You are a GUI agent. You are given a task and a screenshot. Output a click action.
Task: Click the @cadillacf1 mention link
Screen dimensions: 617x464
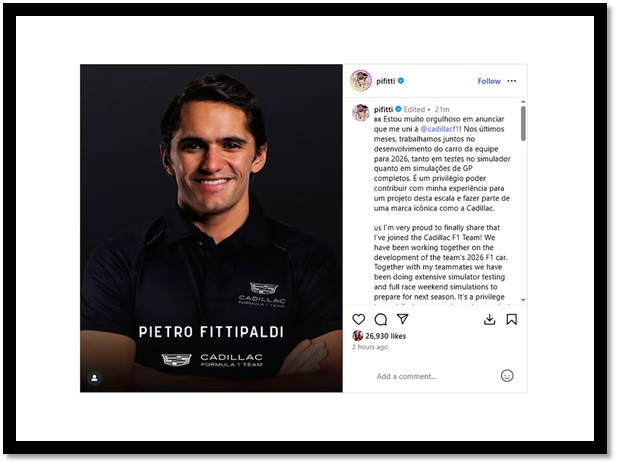[440, 129]
